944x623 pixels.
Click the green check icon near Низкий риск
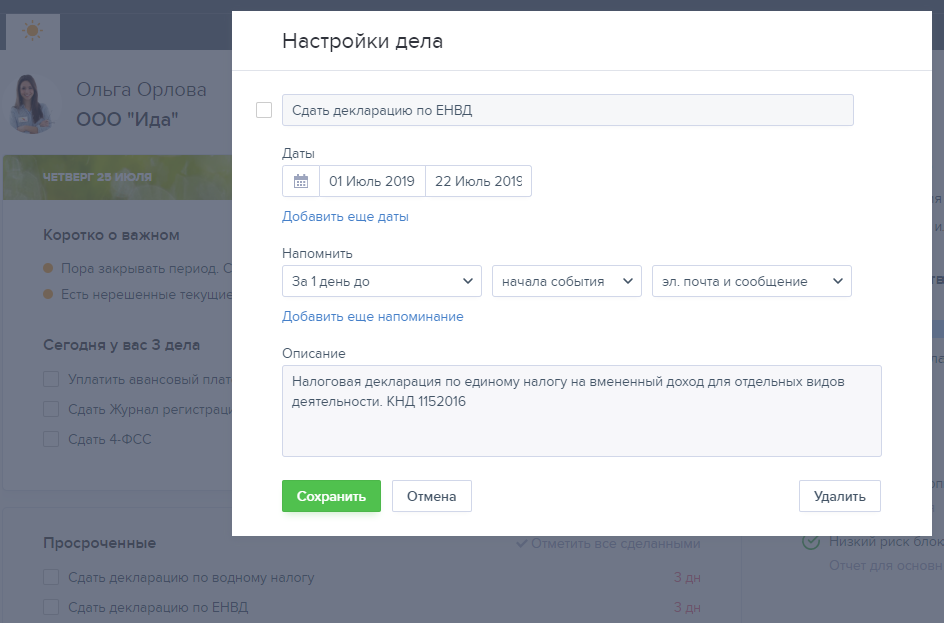[812, 542]
